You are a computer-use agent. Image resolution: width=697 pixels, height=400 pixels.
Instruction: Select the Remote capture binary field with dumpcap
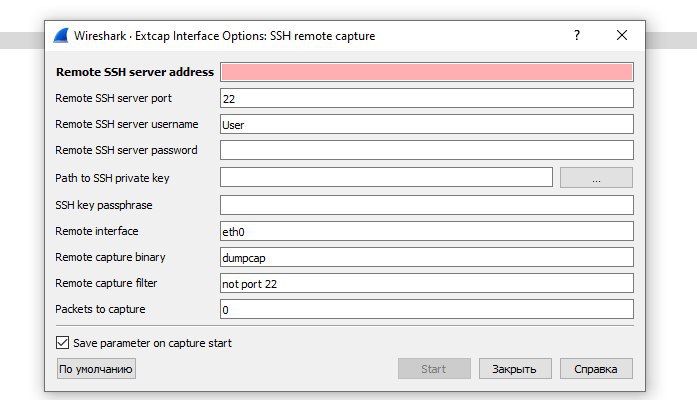(427, 257)
